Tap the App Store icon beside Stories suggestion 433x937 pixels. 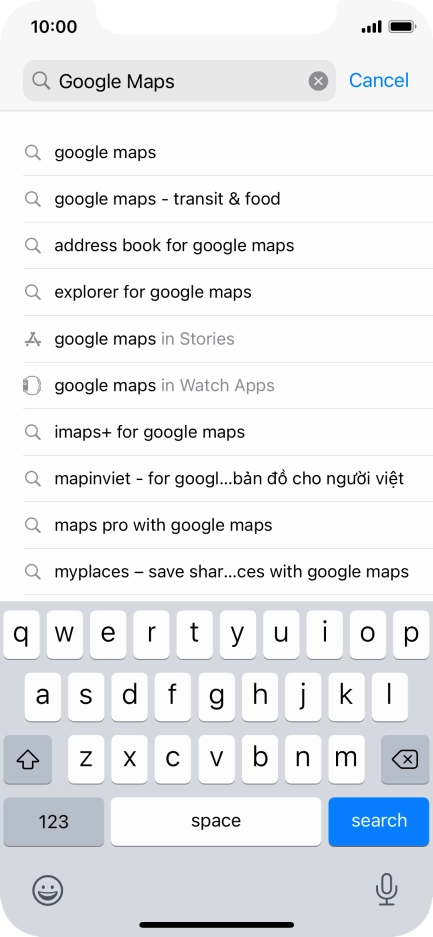click(x=33, y=339)
